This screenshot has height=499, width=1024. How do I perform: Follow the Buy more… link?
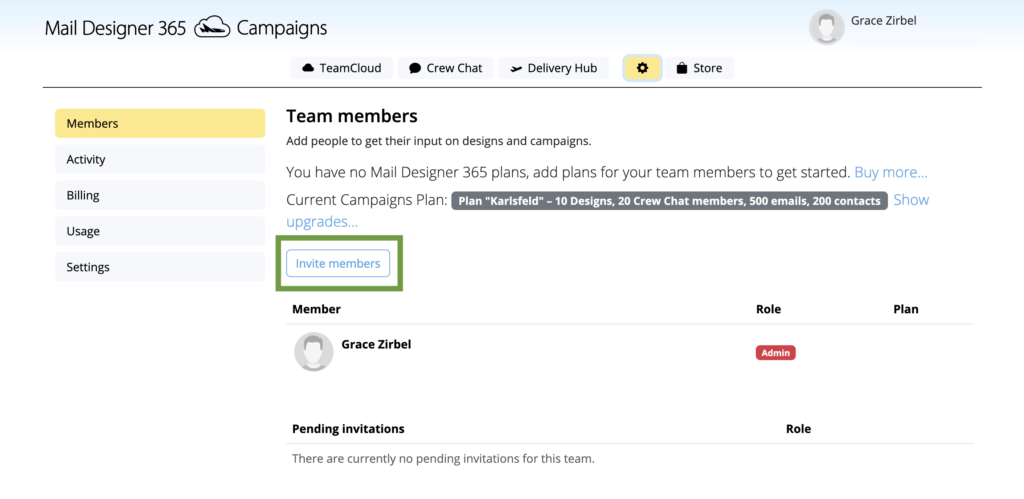(x=891, y=172)
